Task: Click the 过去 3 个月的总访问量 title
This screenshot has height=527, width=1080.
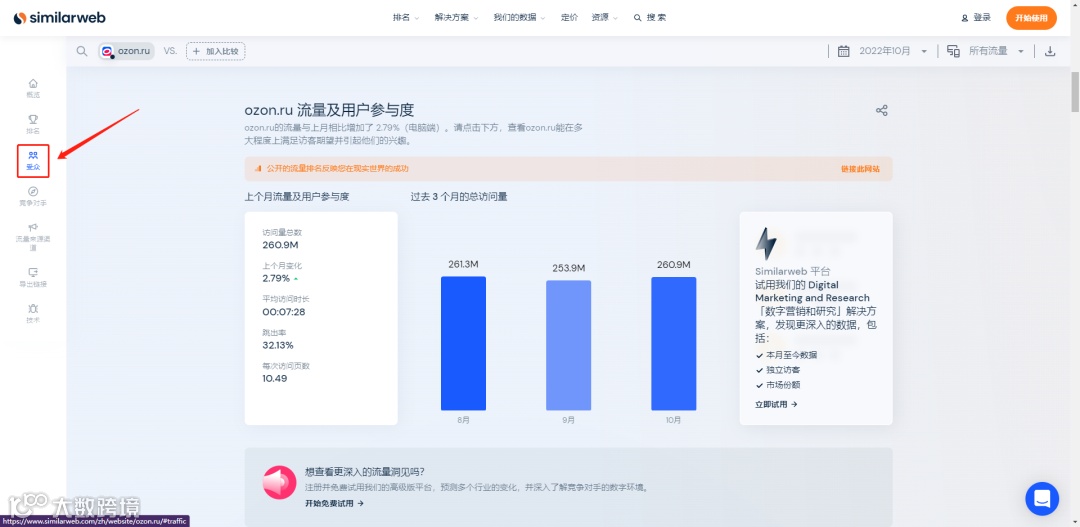Action: (x=459, y=196)
